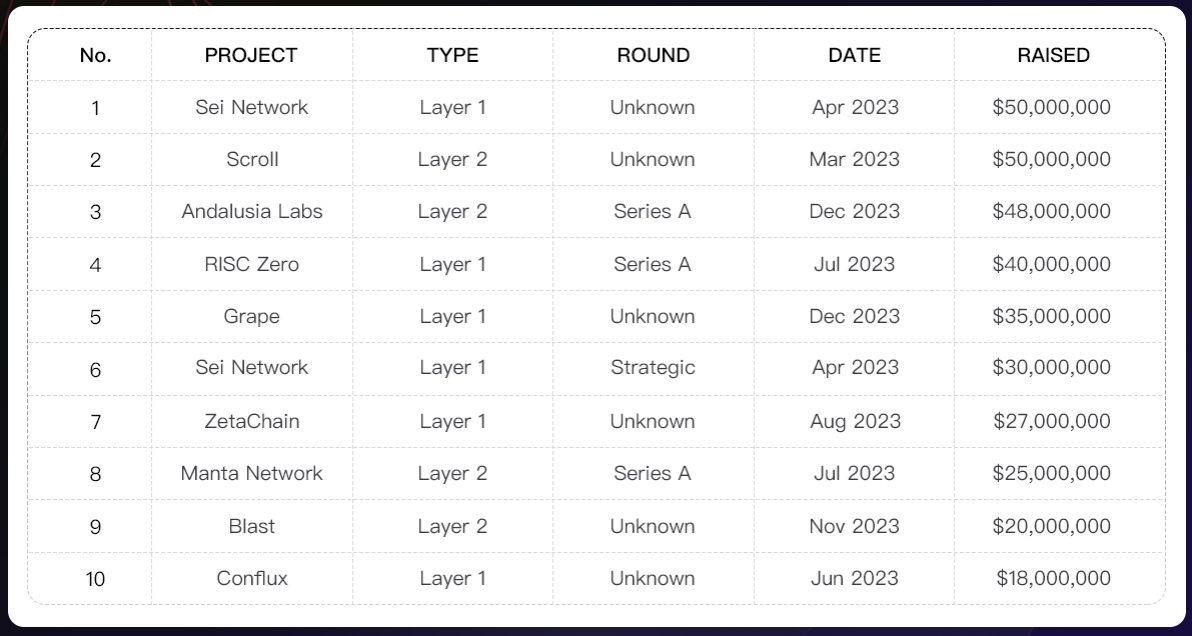Screen dimensions: 1192x636
Task: Select the Conflux project name
Action: click(x=252, y=578)
